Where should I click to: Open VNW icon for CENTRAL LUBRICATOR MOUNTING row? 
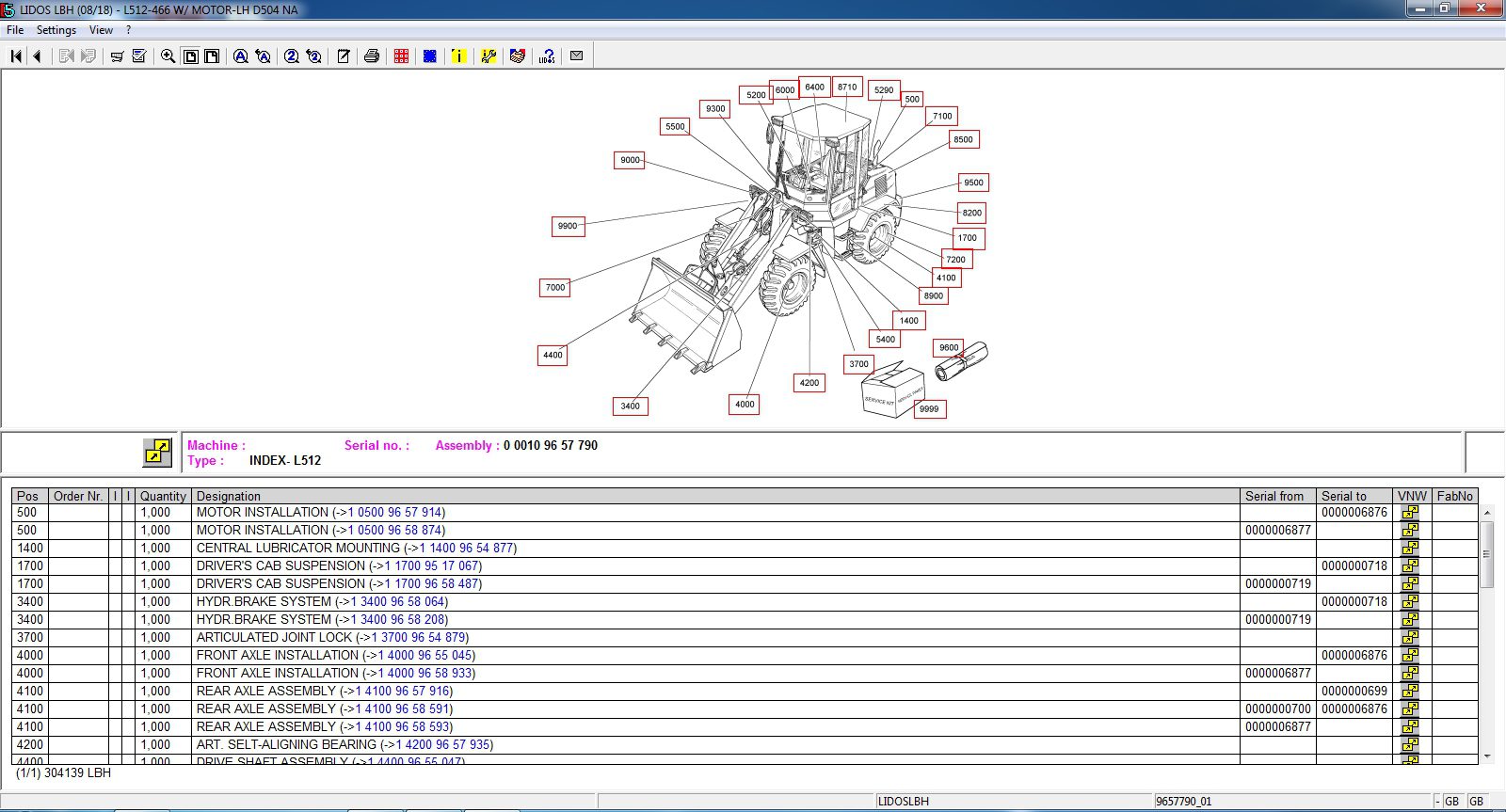pyautogui.click(x=1410, y=549)
